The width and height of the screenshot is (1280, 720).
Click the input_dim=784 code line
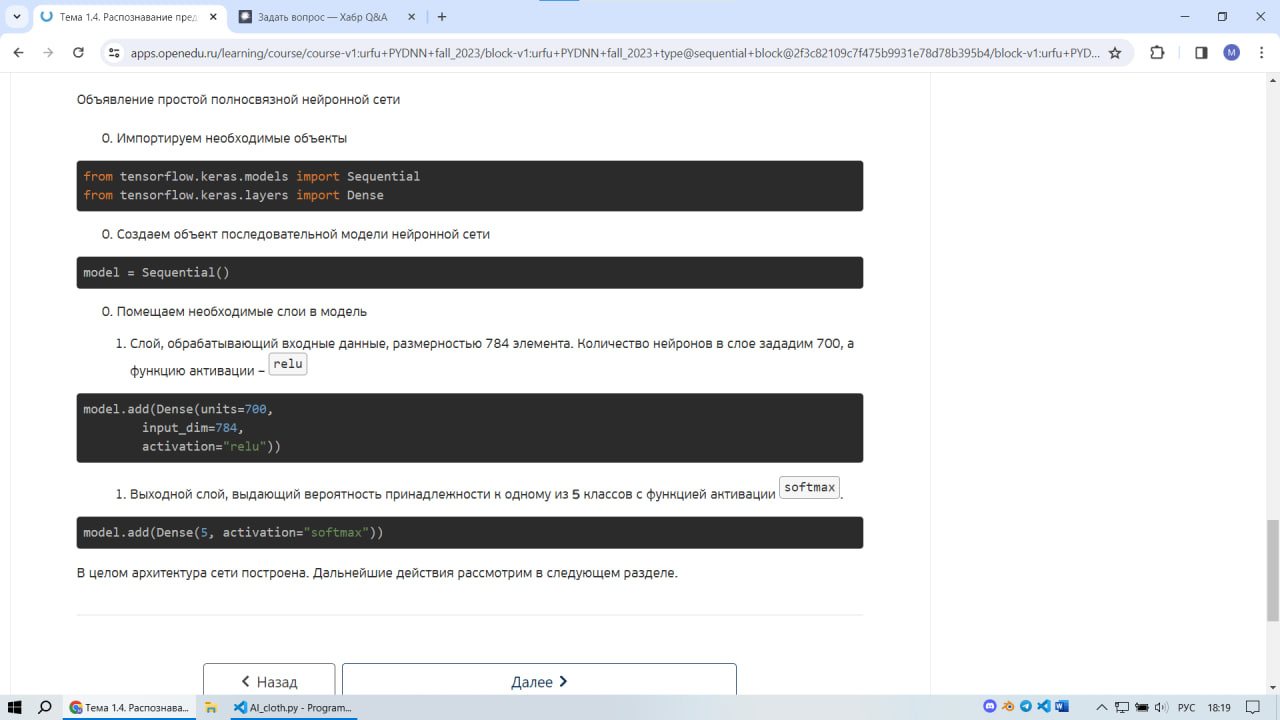click(x=192, y=428)
